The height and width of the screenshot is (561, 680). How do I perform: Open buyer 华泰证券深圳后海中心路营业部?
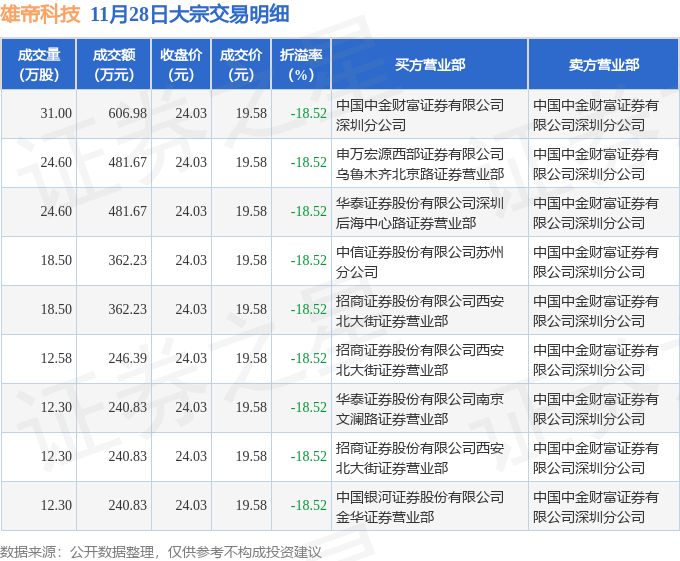[x=420, y=212]
